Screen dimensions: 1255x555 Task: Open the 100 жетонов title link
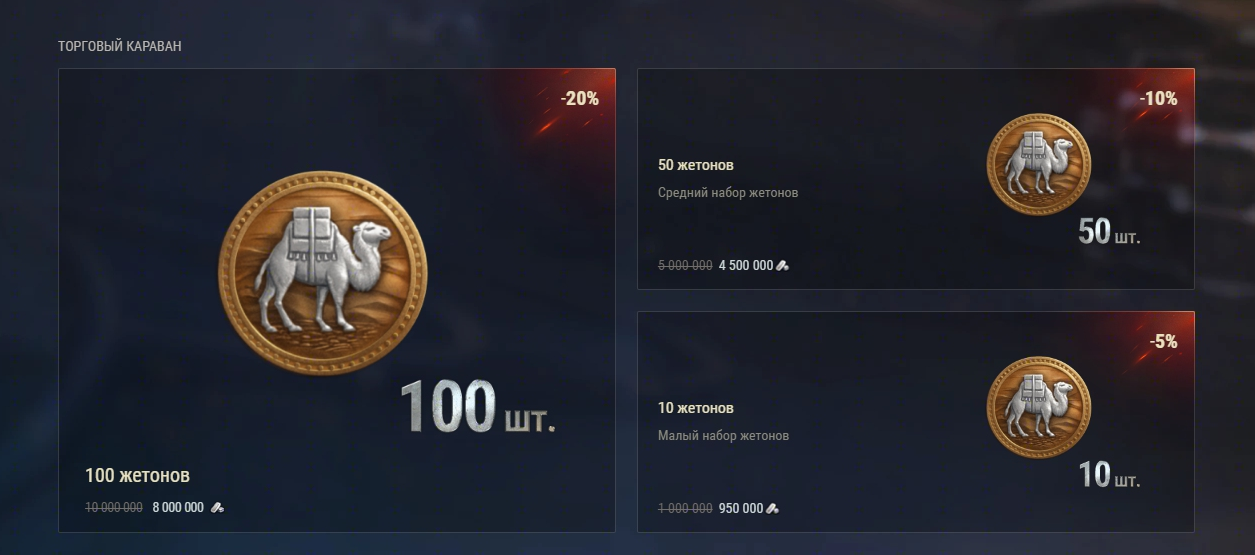[137, 475]
